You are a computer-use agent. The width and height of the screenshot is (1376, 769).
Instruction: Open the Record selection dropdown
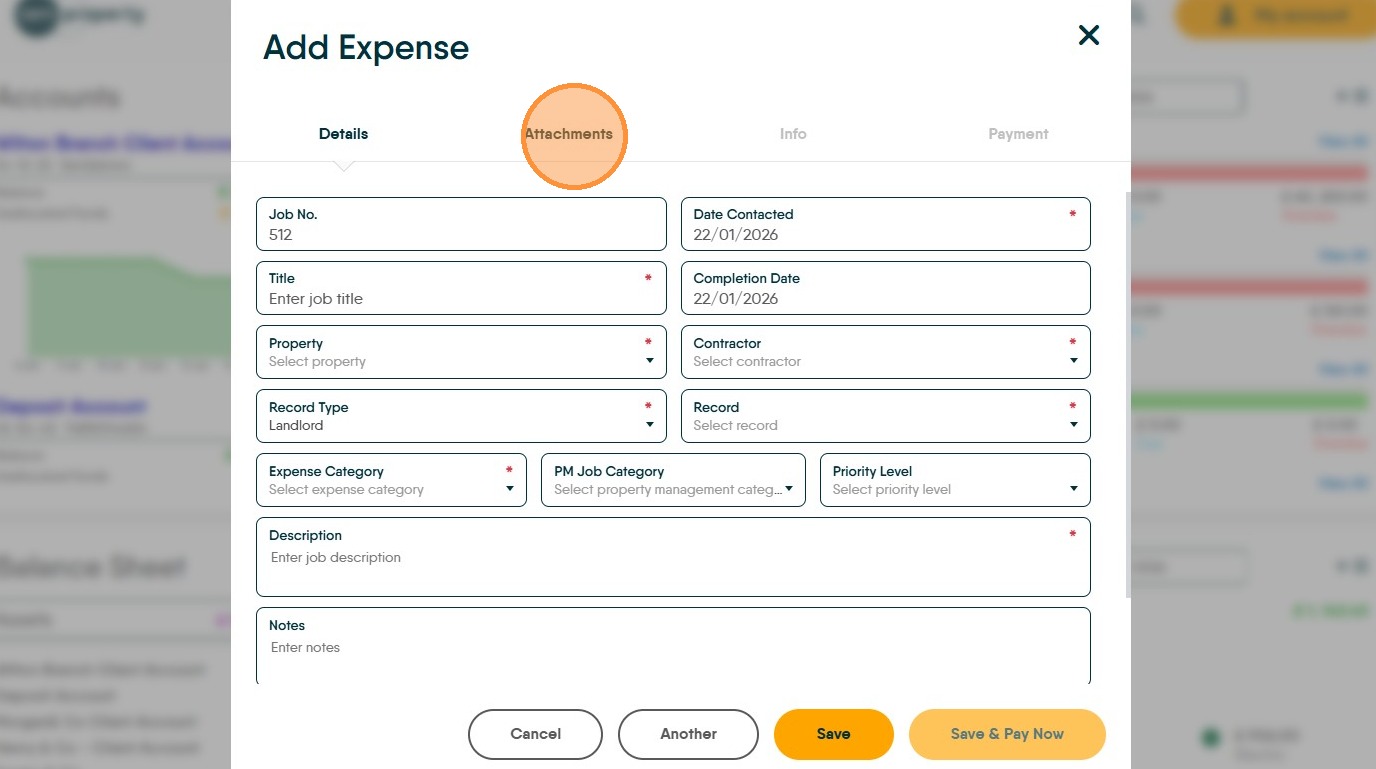(x=885, y=417)
